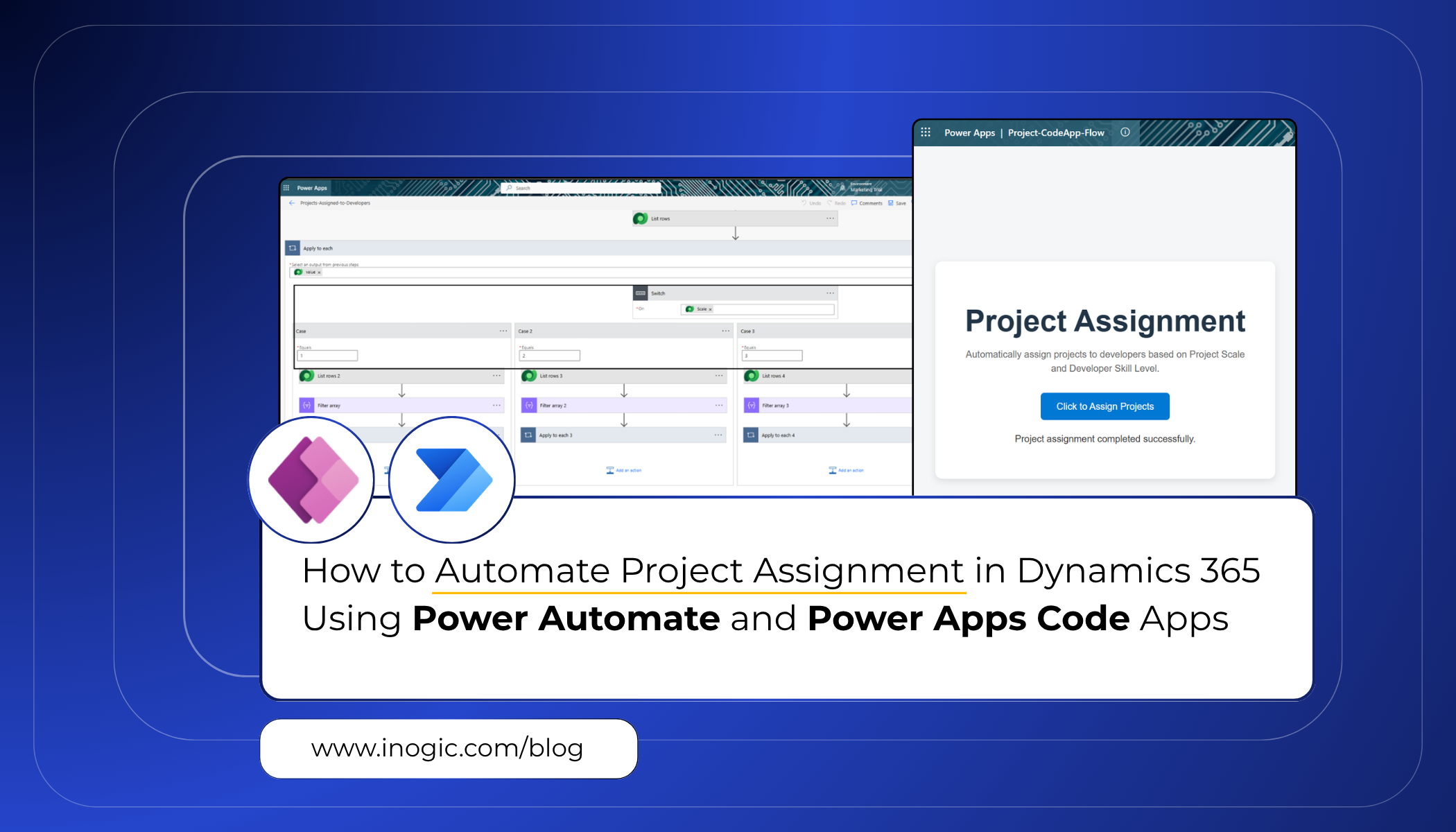Viewport: 1456px width, 832px height.
Task: Click the Project-CodeApp-Flow app title
Action: (x=1056, y=132)
